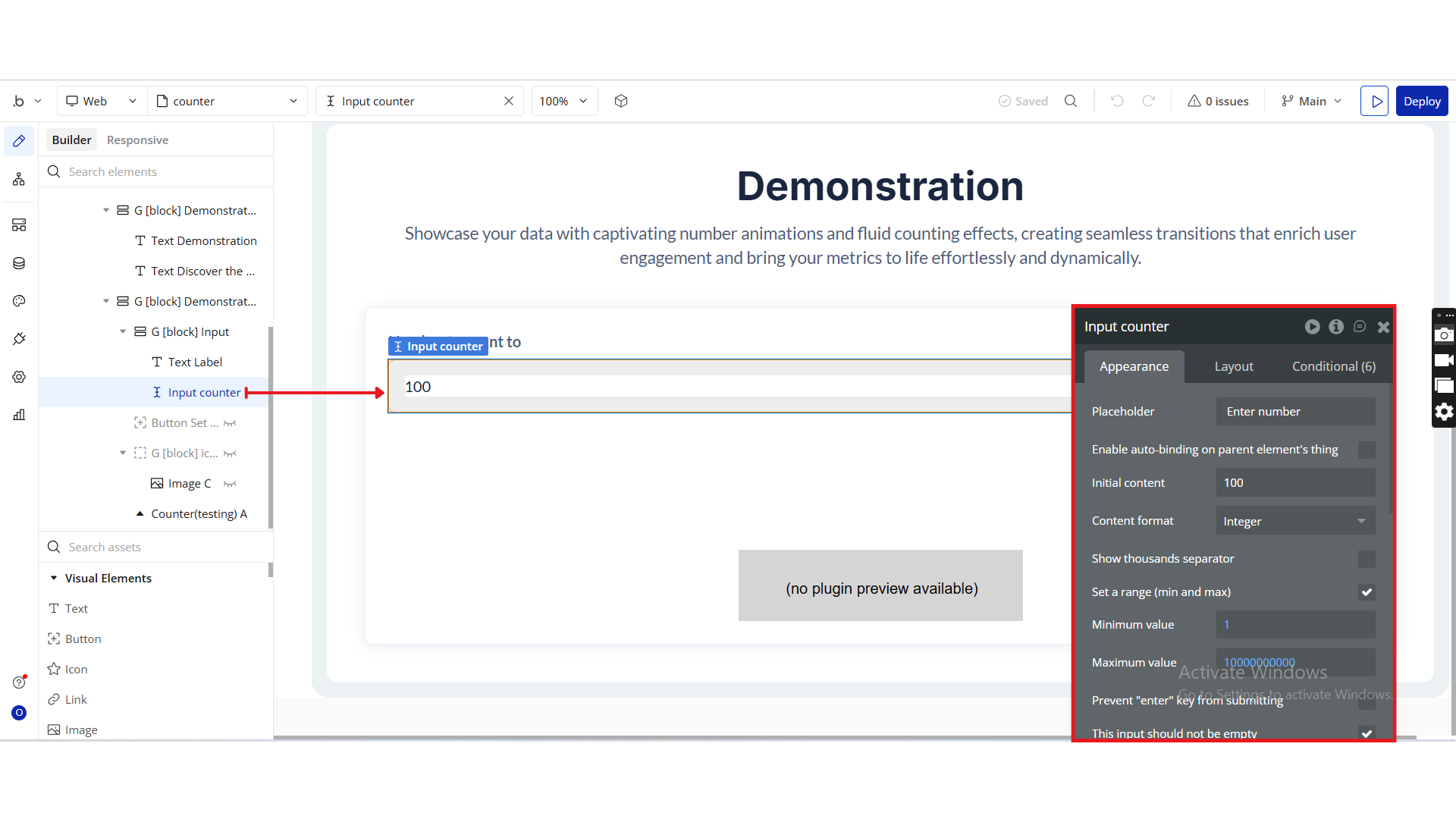Toggle auto-binding on parent element's thing
The image size is (1456, 819).
pyautogui.click(x=1367, y=450)
